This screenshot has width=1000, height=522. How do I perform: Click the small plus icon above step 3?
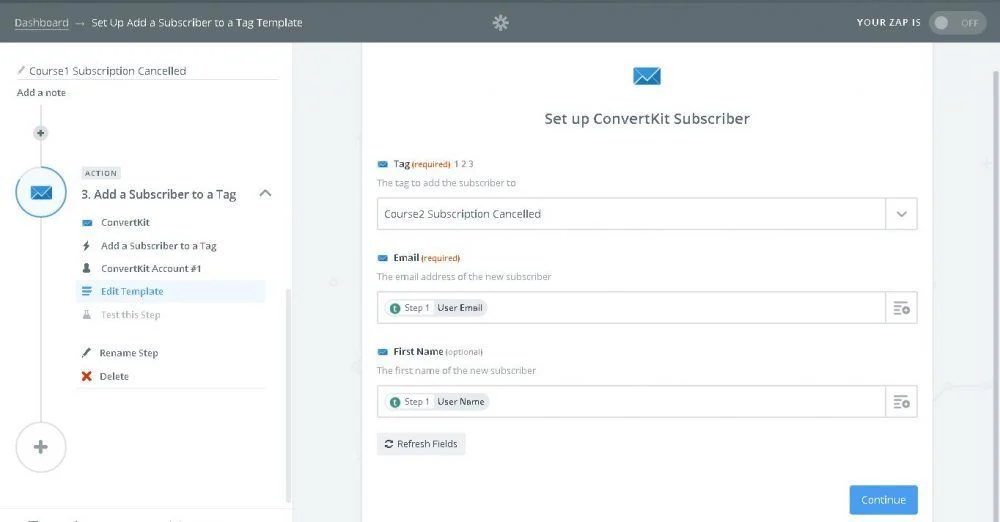point(40,132)
